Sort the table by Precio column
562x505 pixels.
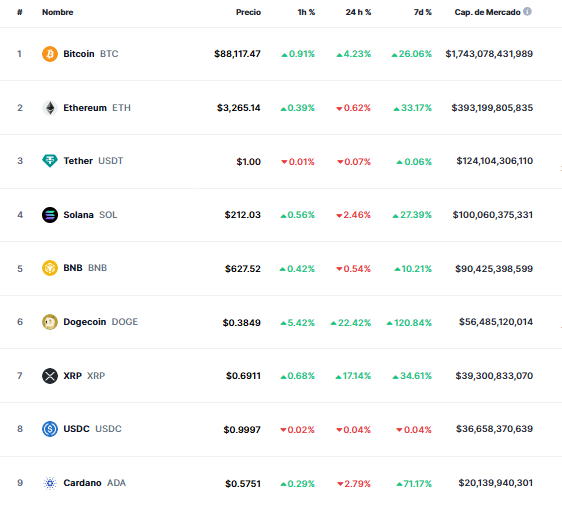pos(248,12)
